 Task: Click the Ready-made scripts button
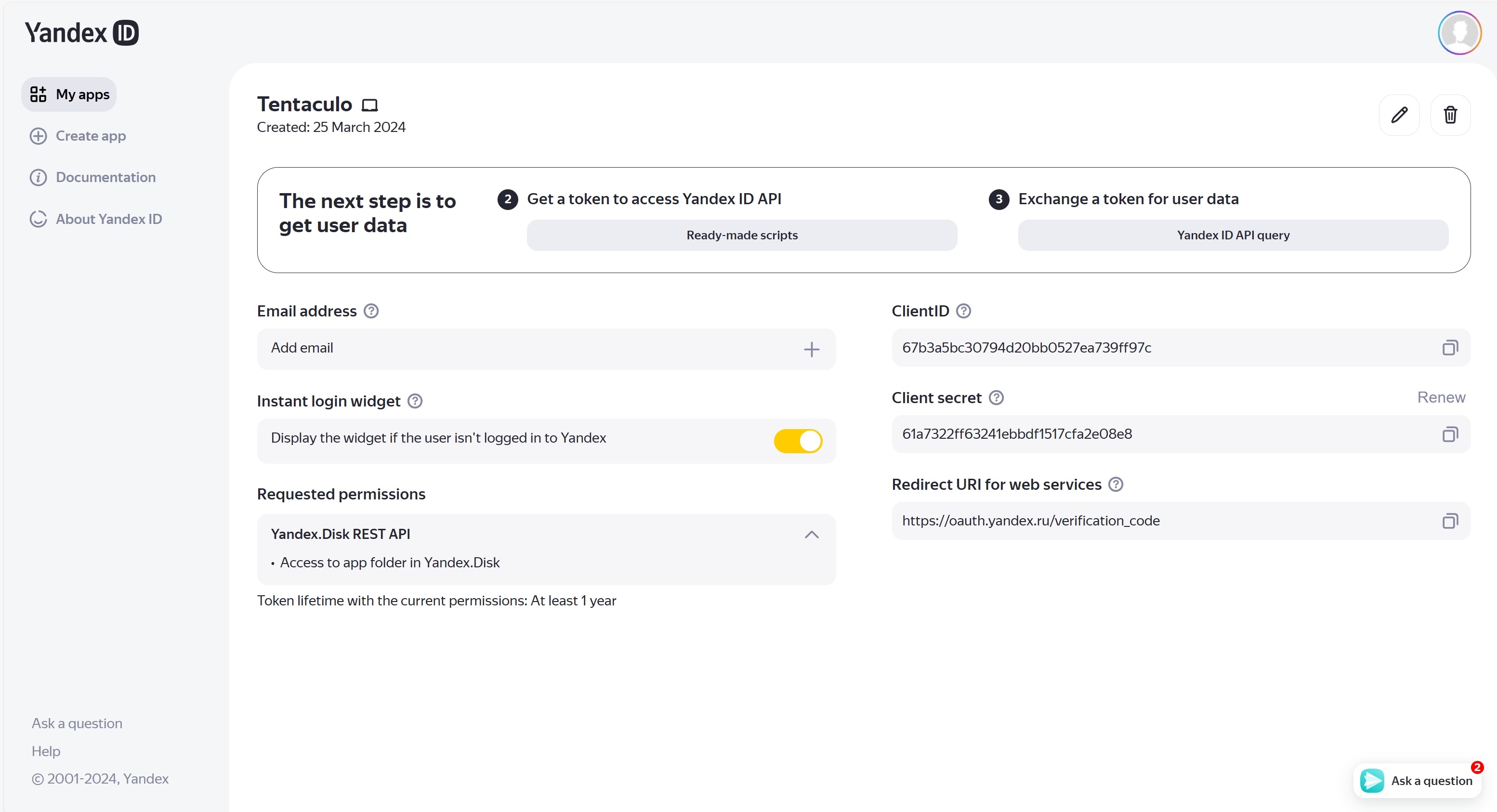click(x=742, y=236)
